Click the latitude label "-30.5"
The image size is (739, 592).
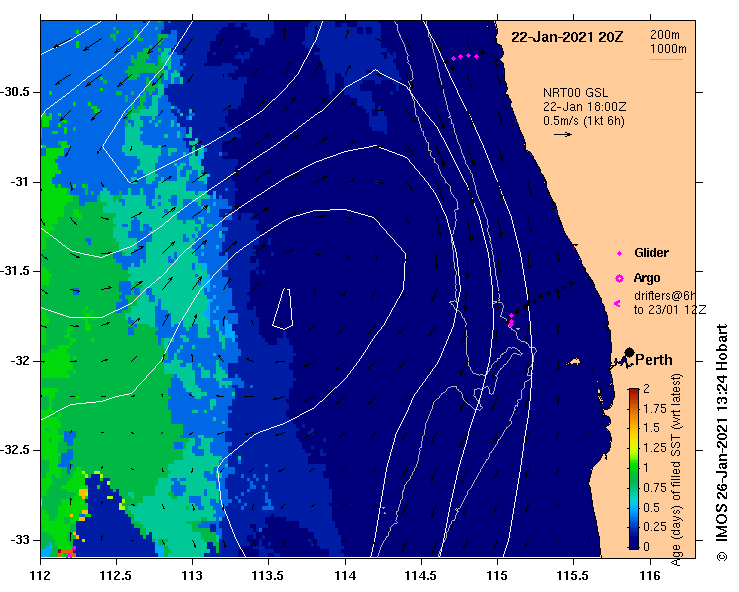tap(16, 92)
